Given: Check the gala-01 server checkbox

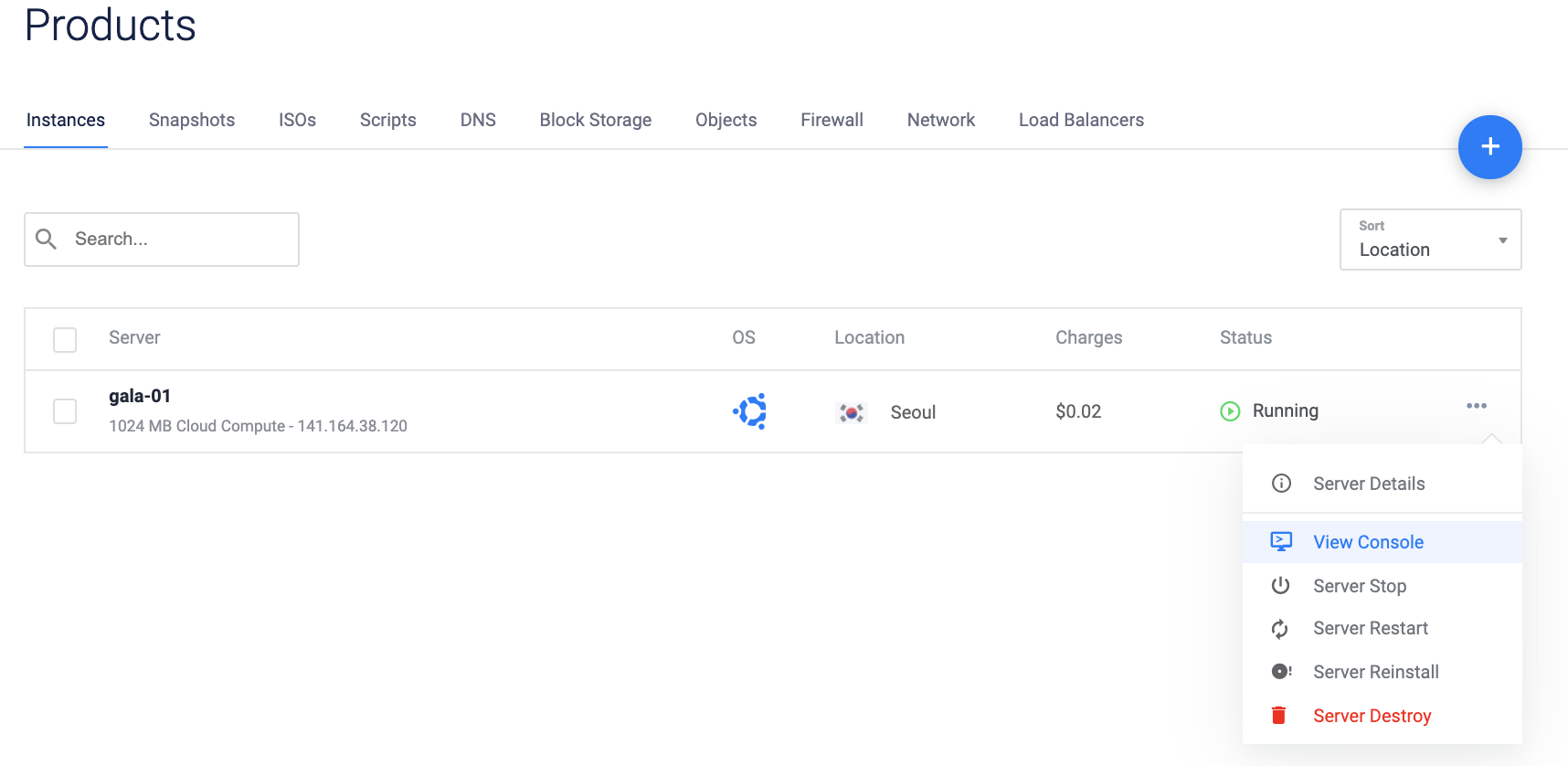Looking at the screenshot, I should coord(65,411).
